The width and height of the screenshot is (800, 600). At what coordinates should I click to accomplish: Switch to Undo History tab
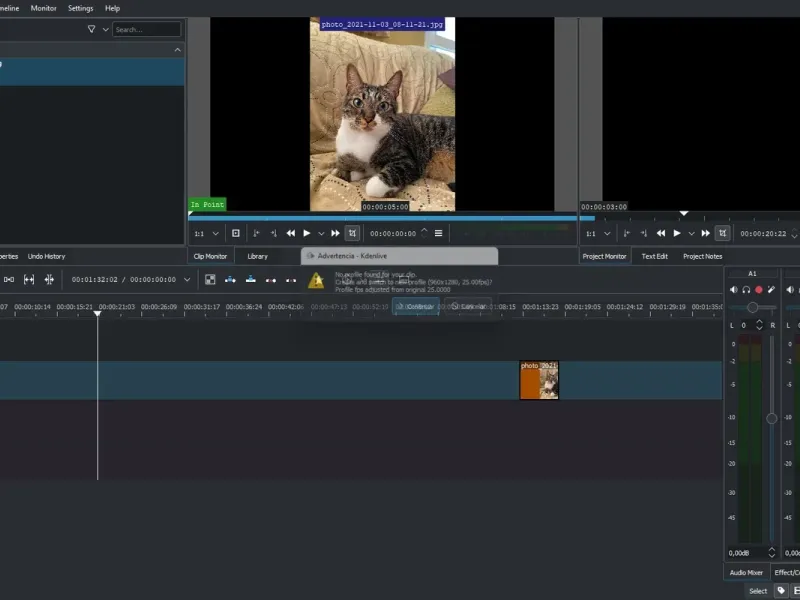[46, 256]
